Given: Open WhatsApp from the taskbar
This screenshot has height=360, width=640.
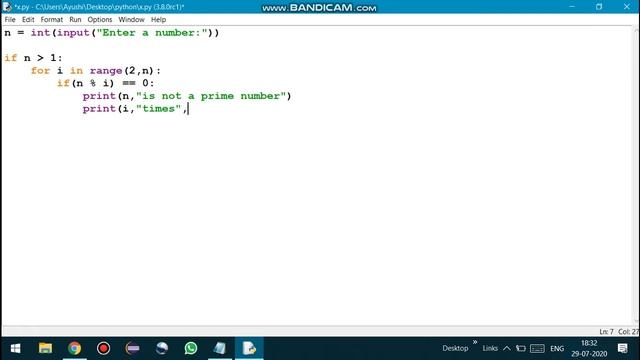Looking at the screenshot, I should coord(191,348).
